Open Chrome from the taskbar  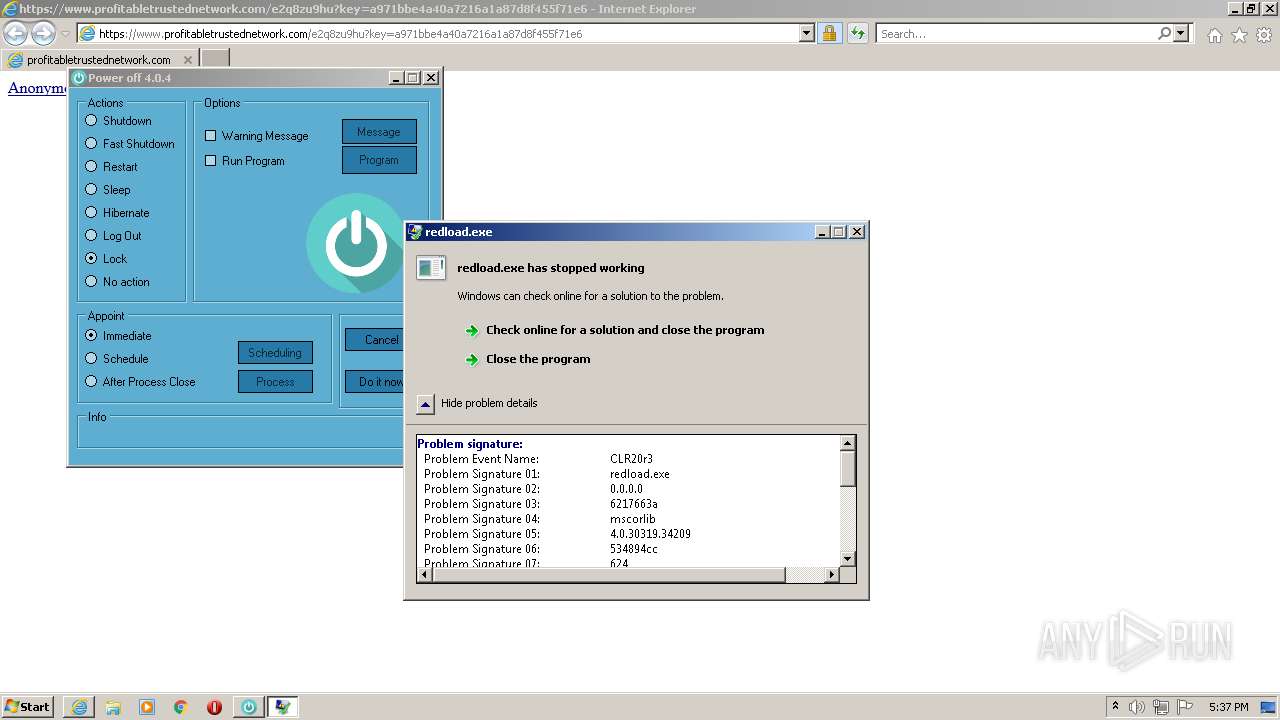click(181, 707)
